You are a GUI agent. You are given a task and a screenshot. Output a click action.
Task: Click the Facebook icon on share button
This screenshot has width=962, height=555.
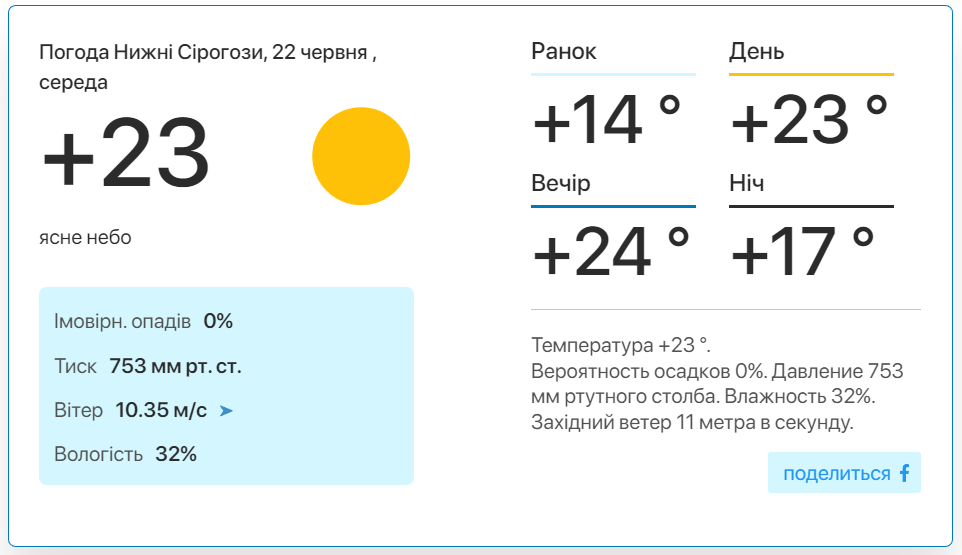pyautogui.click(x=904, y=473)
